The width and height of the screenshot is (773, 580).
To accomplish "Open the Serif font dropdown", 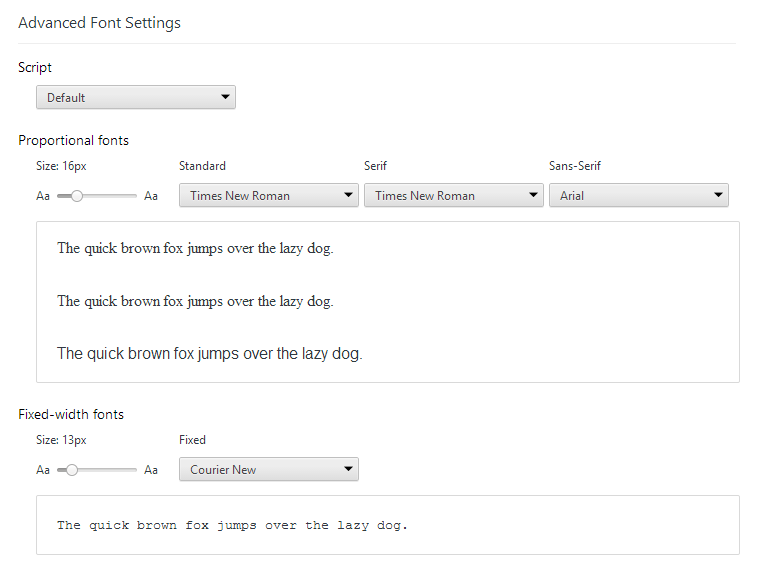I will tap(453, 195).
